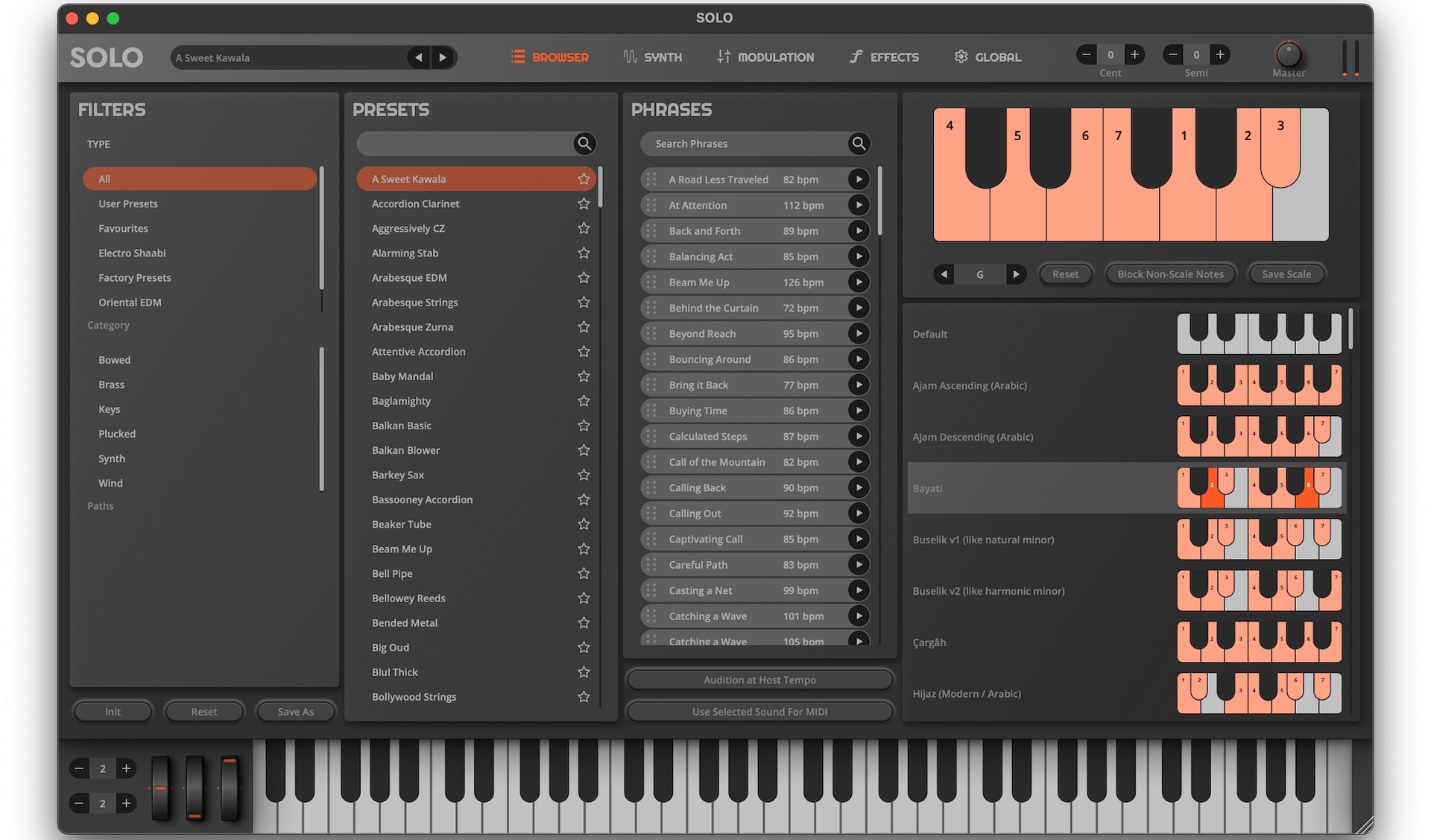Go to previous preset using left arrow
Viewport: 1431px width, 840px height.
[x=419, y=57]
